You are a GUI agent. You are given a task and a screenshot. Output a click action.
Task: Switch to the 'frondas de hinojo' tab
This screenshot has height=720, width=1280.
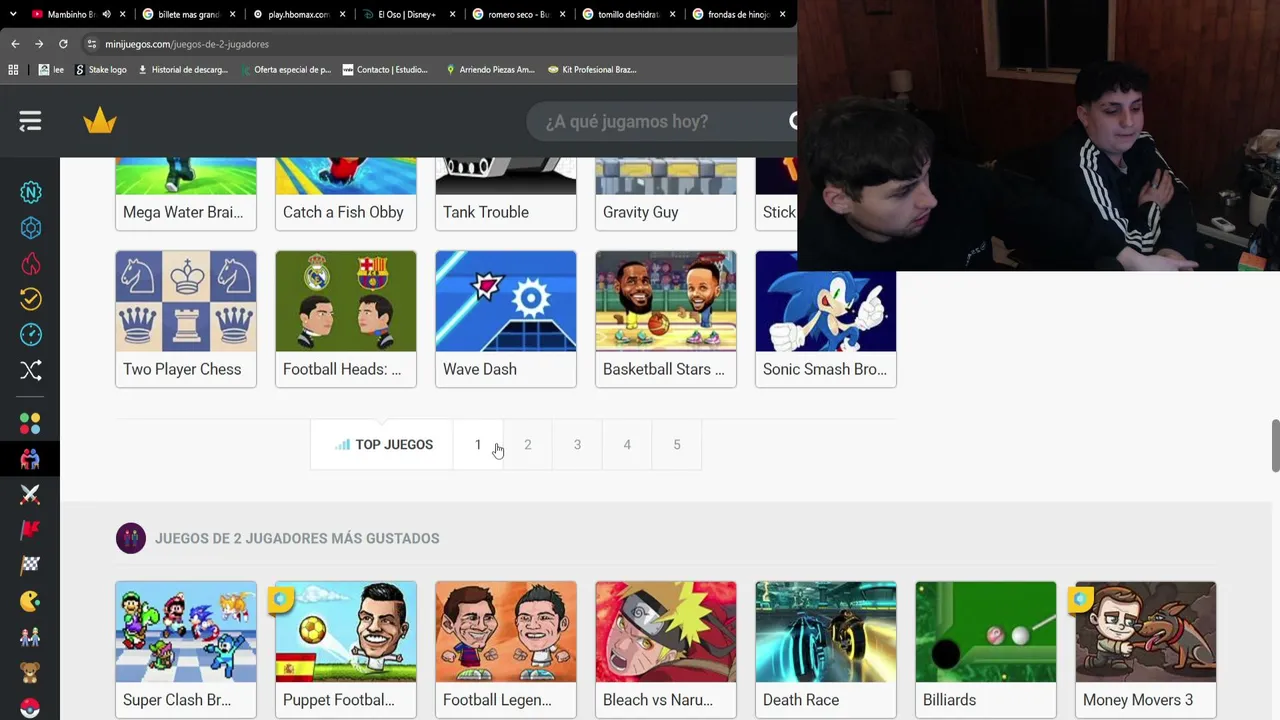coord(738,14)
